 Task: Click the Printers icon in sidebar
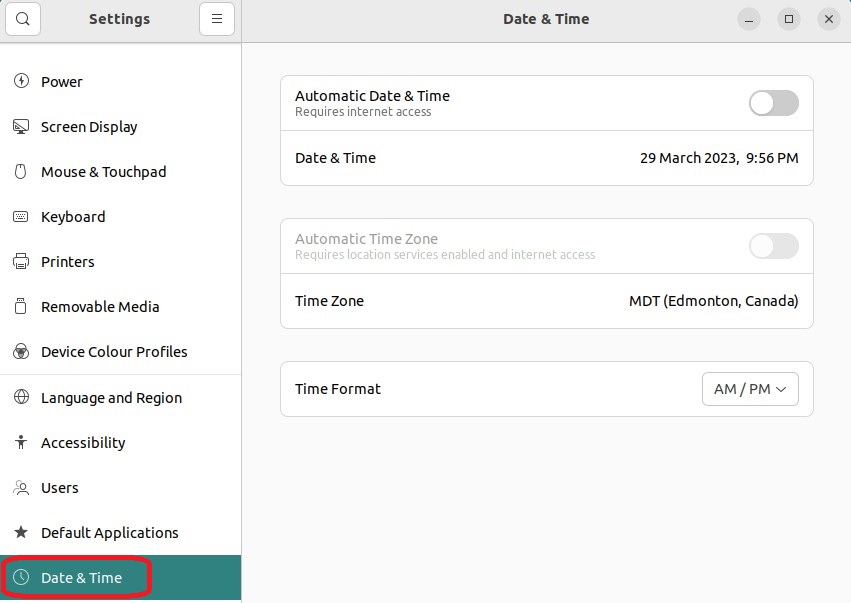pyautogui.click(x=21, y=261)
